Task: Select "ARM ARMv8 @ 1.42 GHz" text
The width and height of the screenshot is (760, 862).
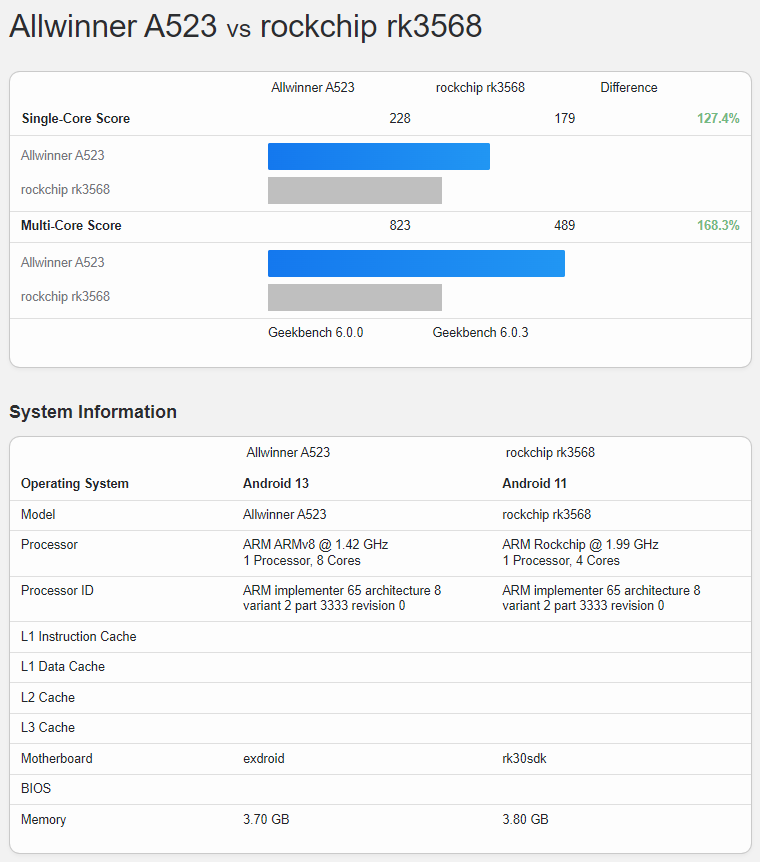Action: click(316, 545)
